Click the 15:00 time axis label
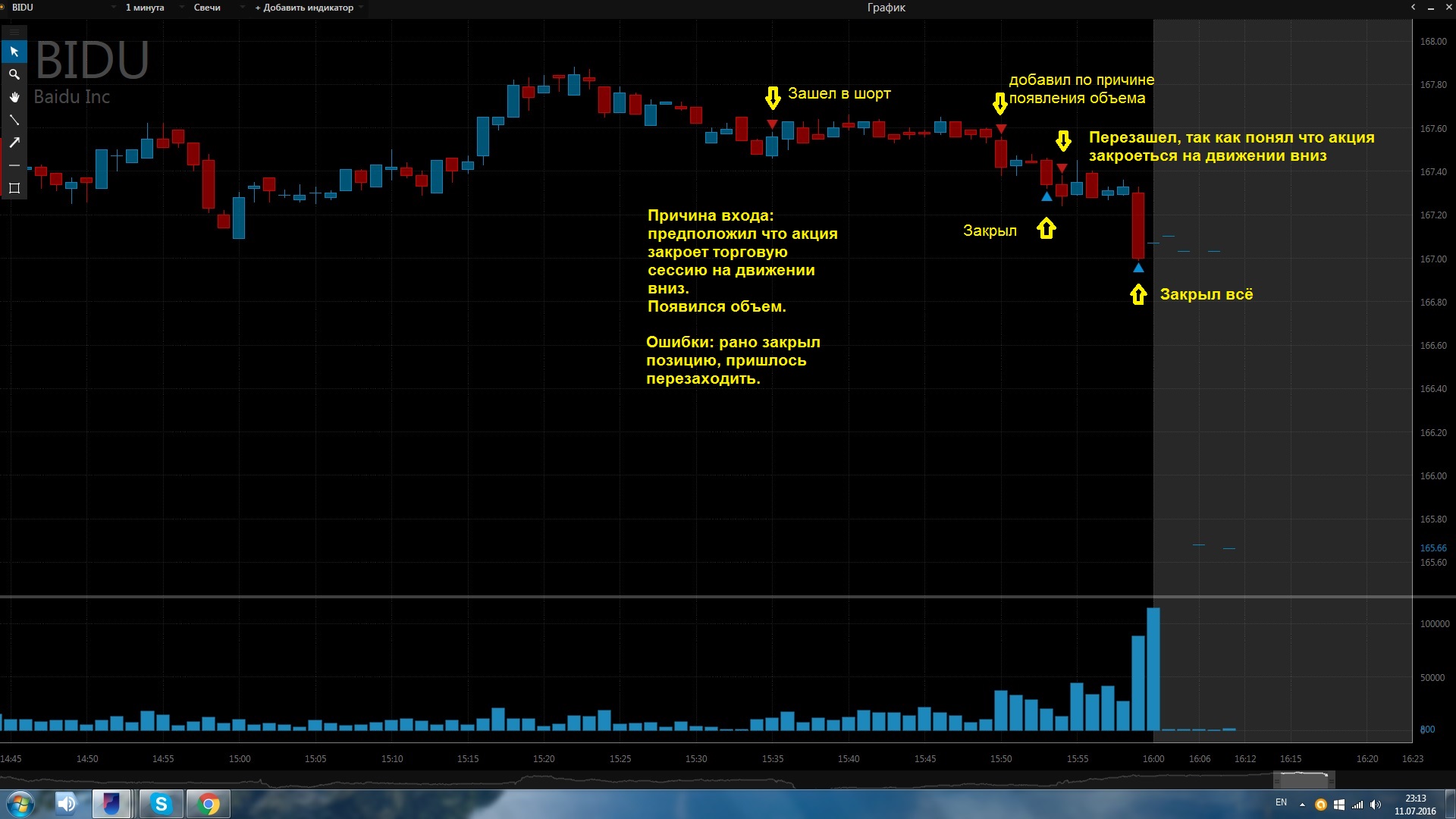This screenshot has width=1456, height=819. point(240,758)
